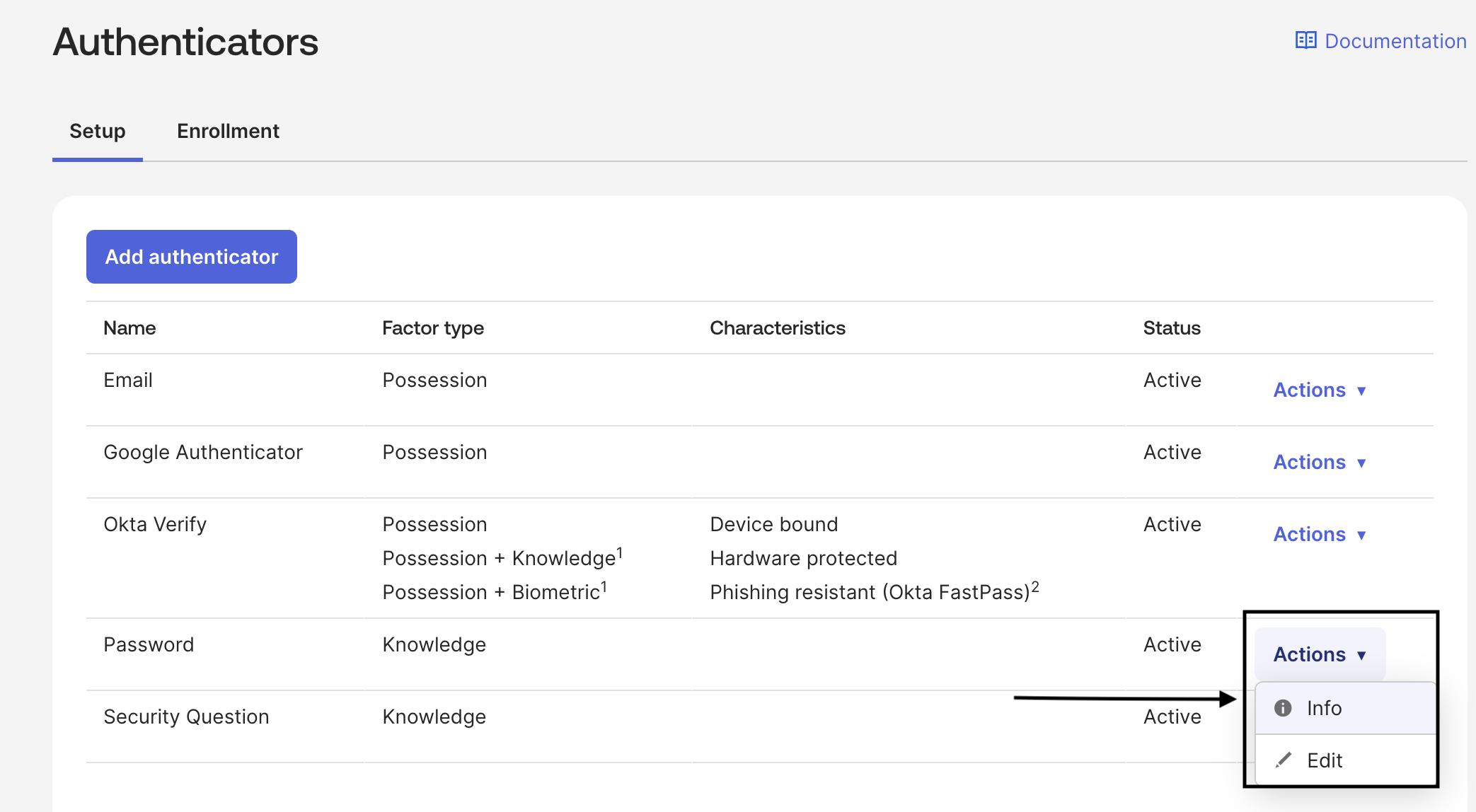1476x812 pixels.
Task: Open the Actions dropdown for Password
Action: [1319, 654]
